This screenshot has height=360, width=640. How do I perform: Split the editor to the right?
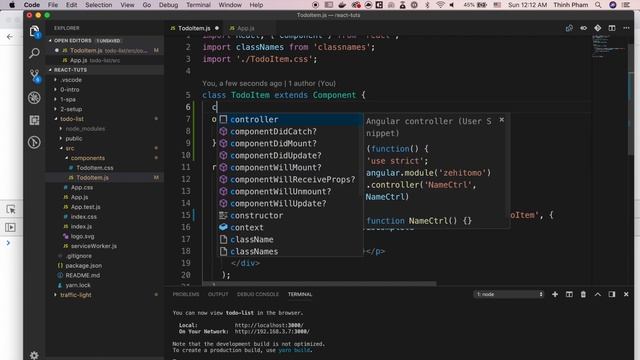click(x=612, y=28)
